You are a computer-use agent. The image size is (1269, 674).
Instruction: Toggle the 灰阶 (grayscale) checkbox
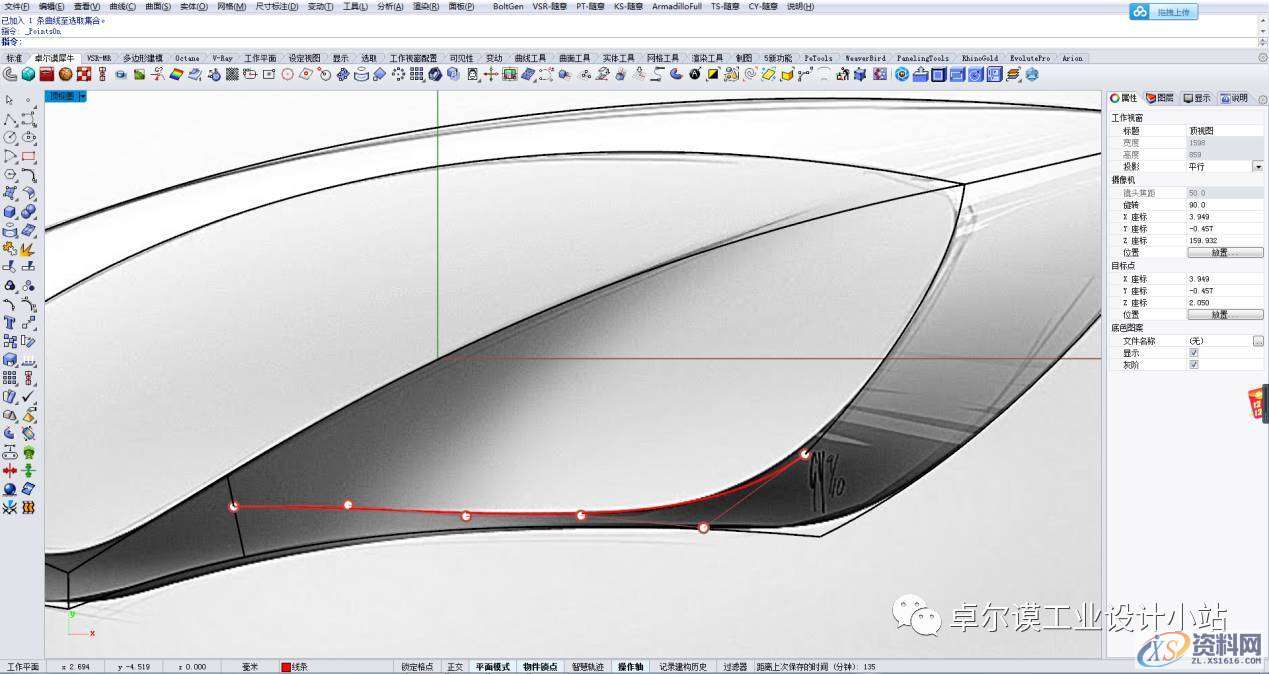pos(1193,365)
